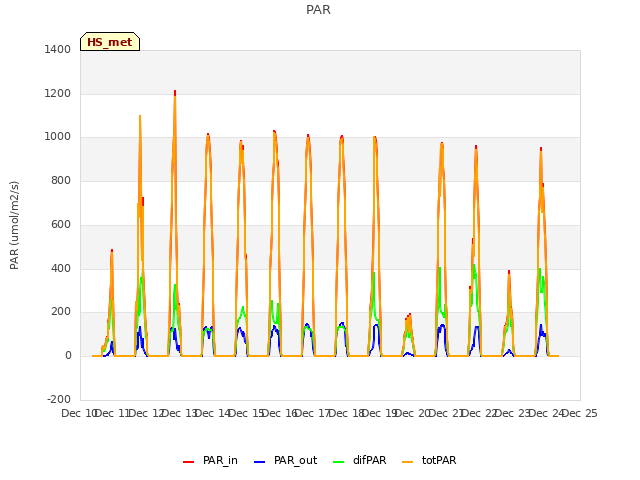
Task: Click the 1200 y-axis tick label
Action: click(x=58, y=93)
